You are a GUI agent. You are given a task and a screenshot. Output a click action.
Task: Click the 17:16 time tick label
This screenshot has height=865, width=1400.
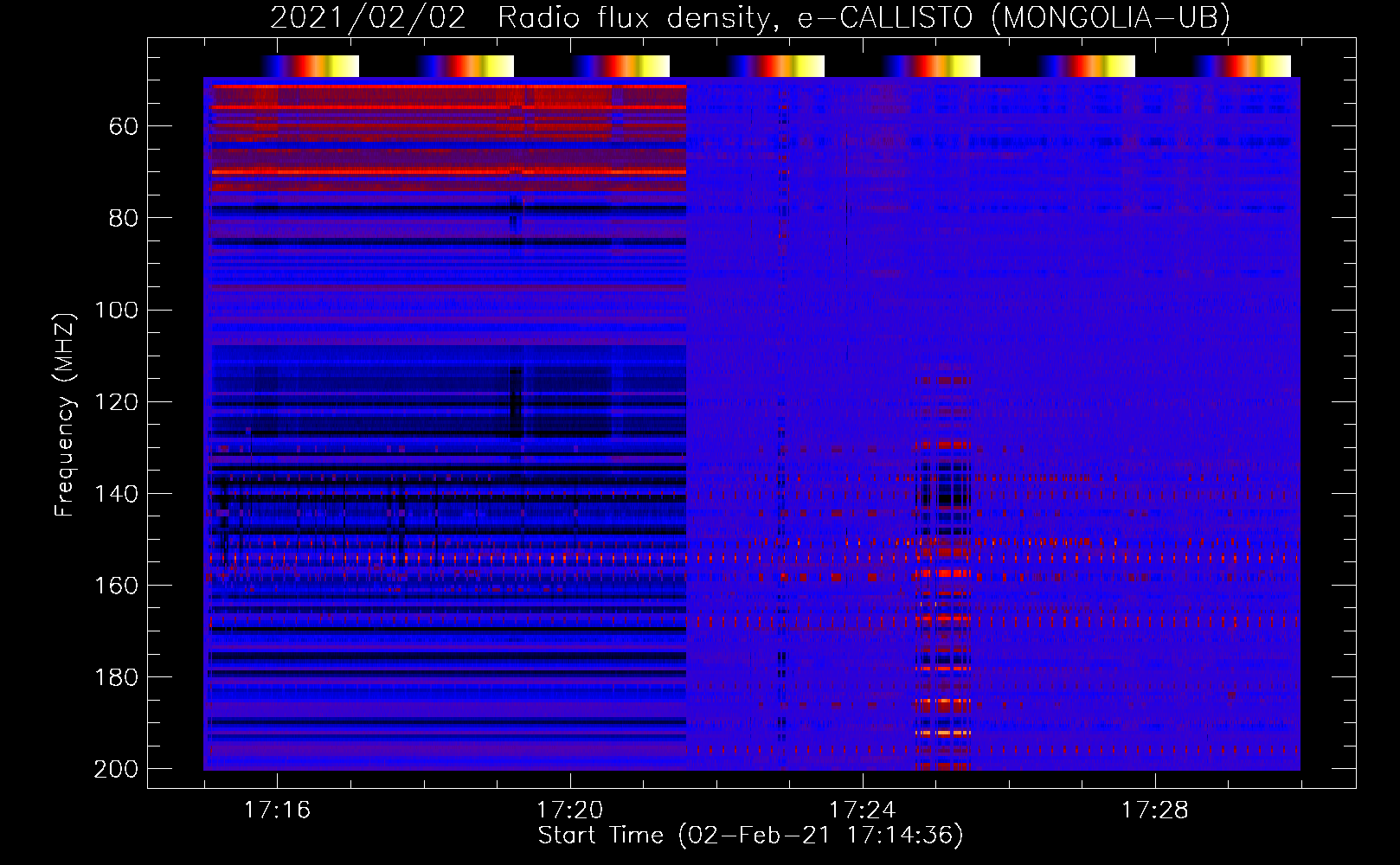[x=277, y=810]
